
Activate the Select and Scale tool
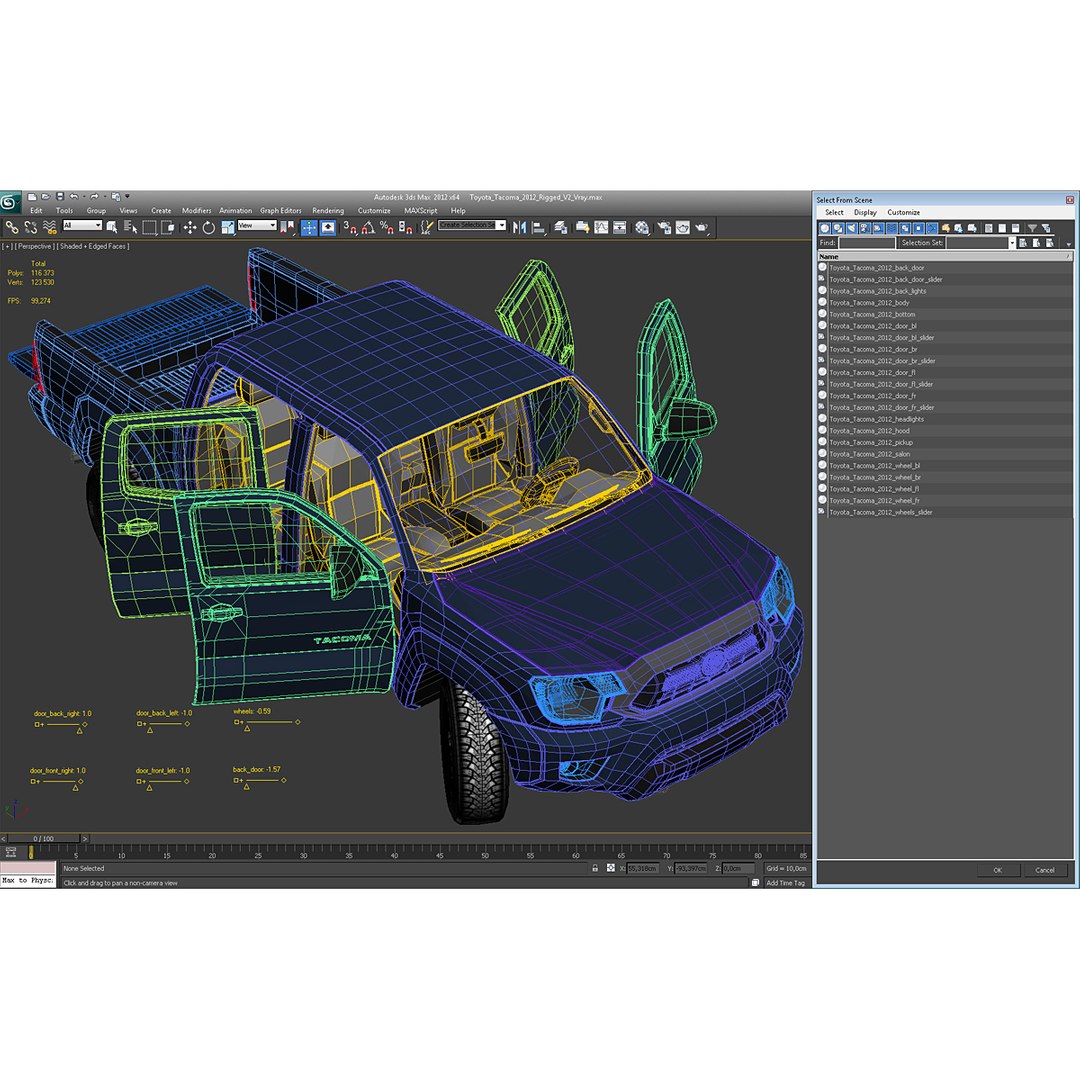click(x=227, y=227)
